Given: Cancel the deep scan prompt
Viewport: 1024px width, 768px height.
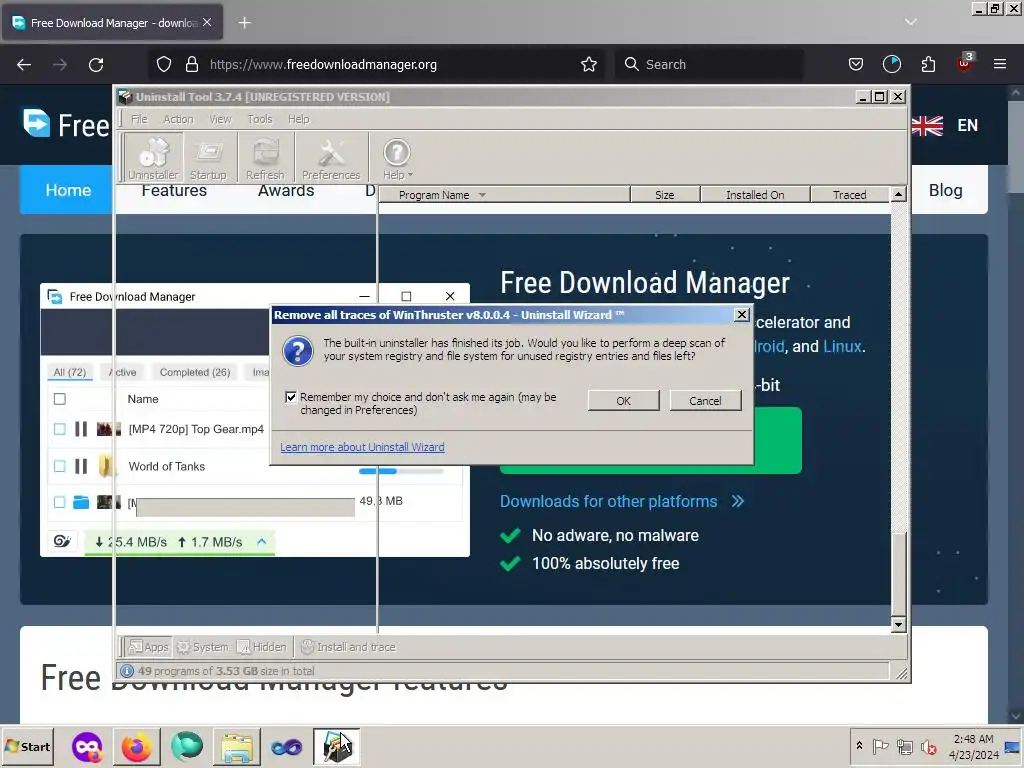Looking at the screenshot, I should click(x=705, y=400).
